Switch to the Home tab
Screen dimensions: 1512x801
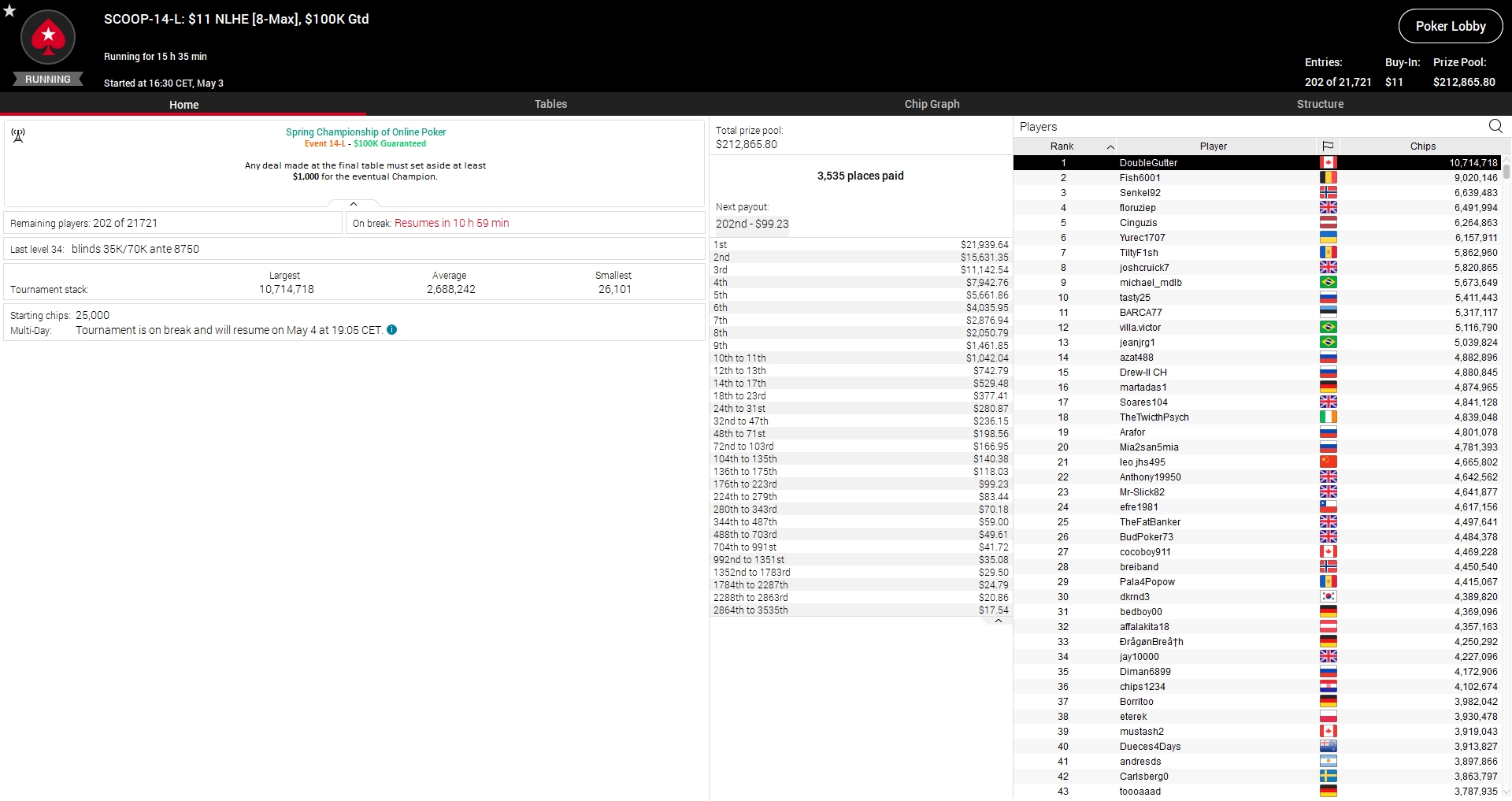tap(183, 104)
